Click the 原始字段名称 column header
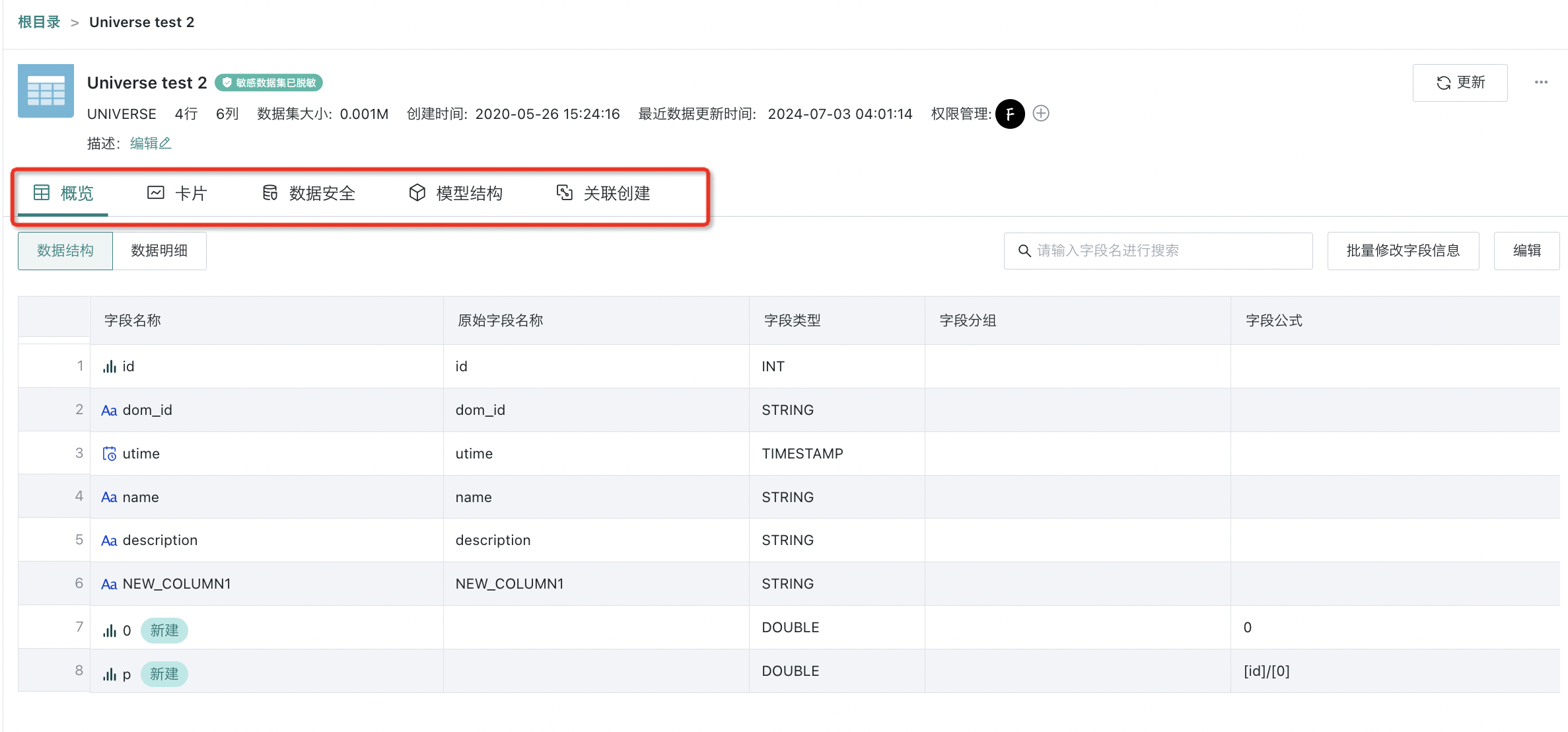Screen dimensions: 1568x732 click(x=596, y=320)
